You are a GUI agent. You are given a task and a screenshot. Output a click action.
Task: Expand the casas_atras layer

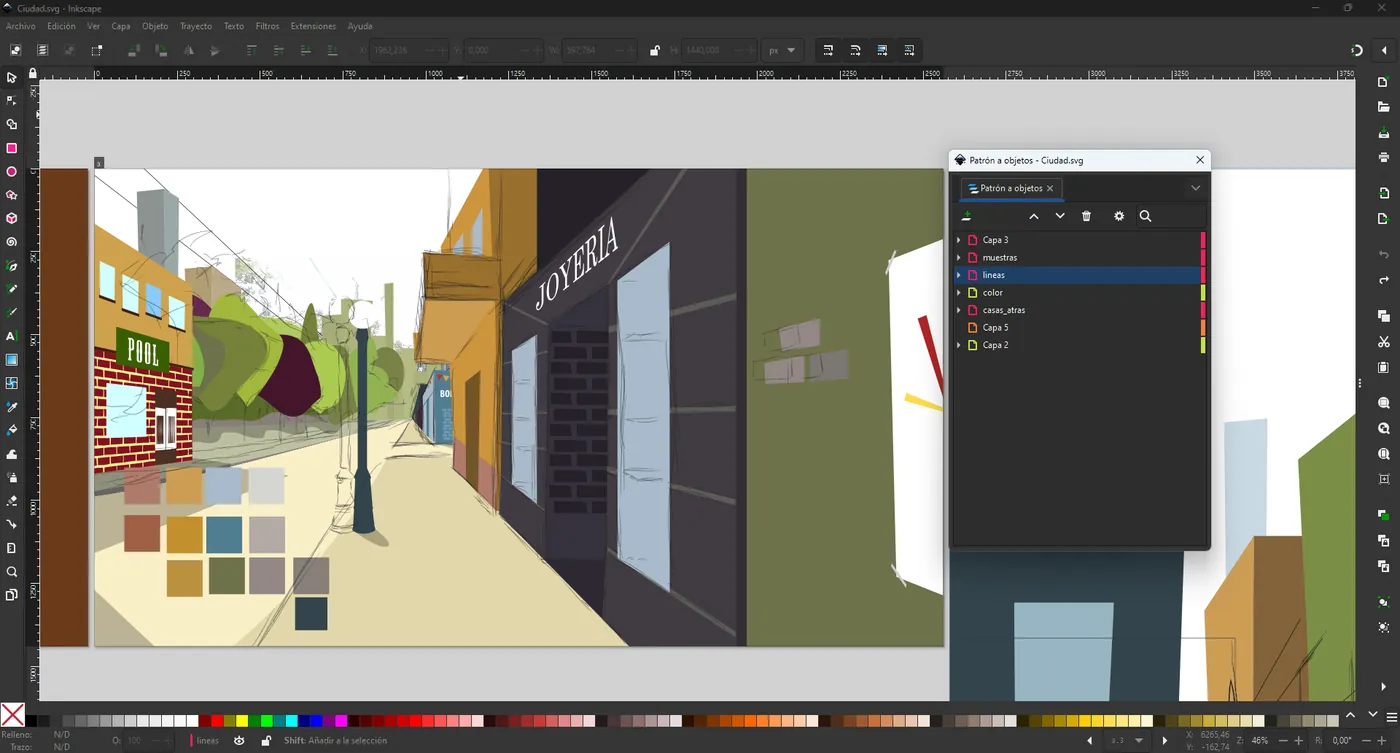tap(958, 310)
